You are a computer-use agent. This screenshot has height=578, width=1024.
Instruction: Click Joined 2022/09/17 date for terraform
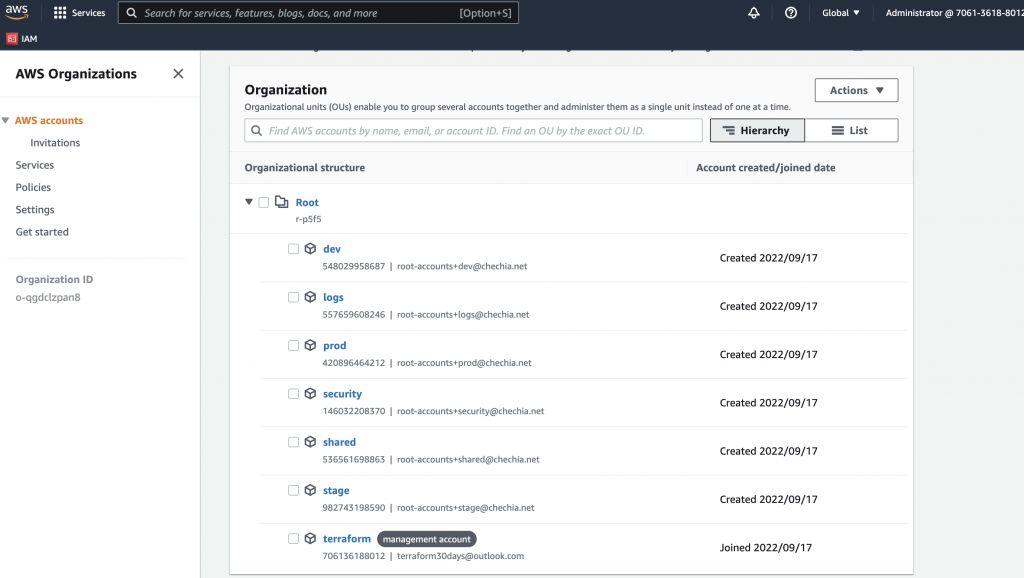point(765,548)
